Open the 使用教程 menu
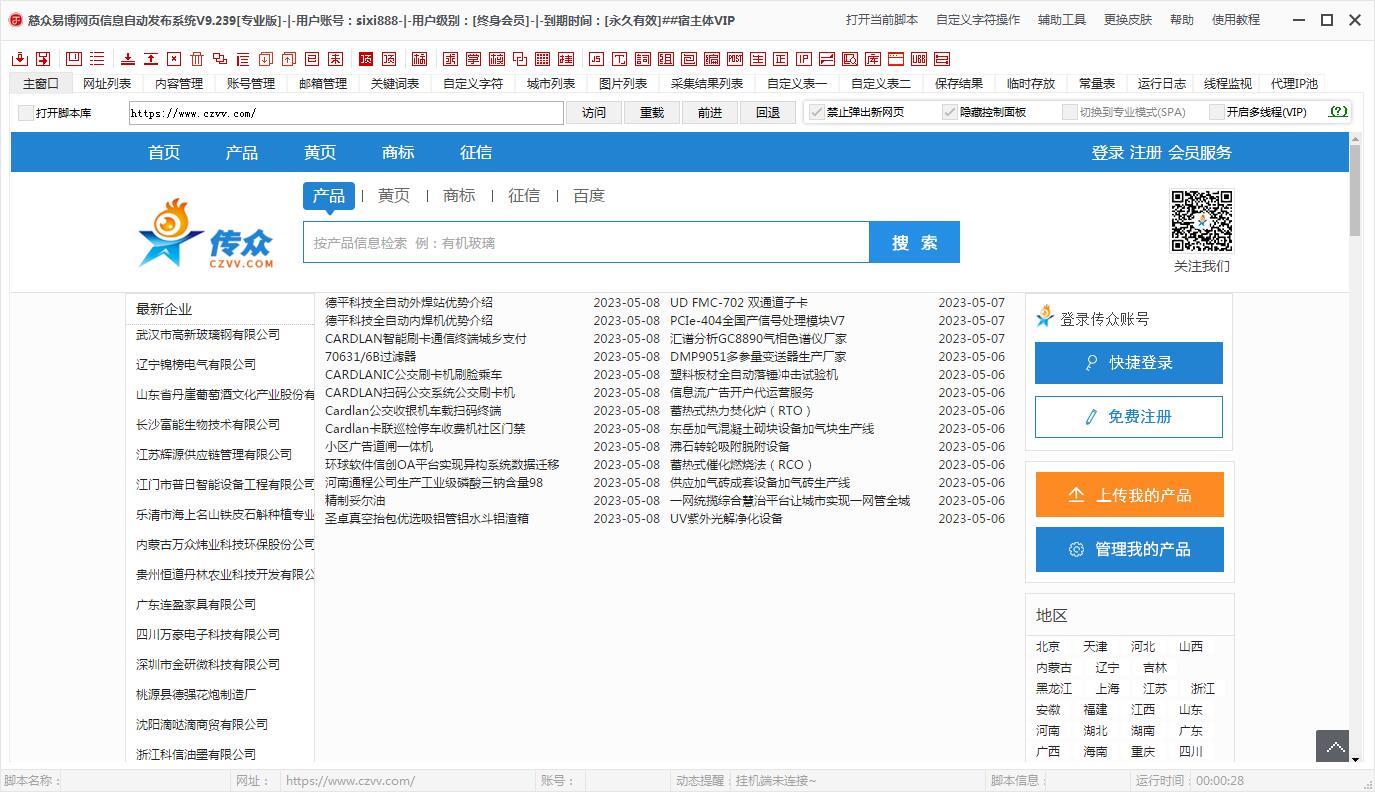Screen dimensions: 1375x792 point(1236,20)
